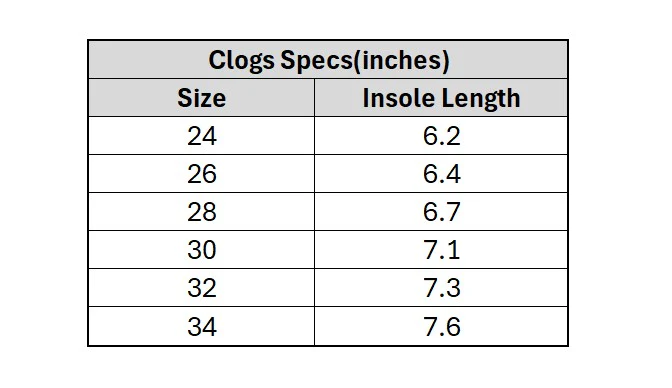The image size is (672, 388).
Task: Select the 6.7 insole length cell
Action: (441, 212)
